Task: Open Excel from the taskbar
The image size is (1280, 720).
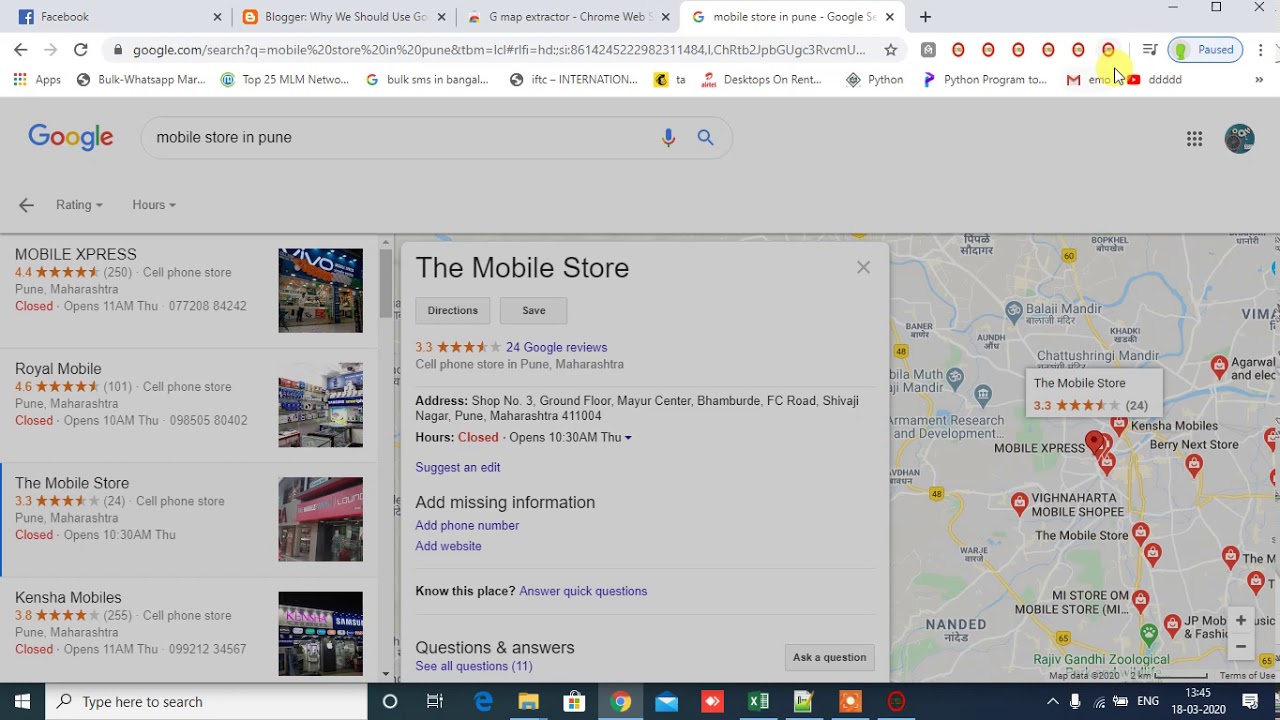Action: coord(758,702)
